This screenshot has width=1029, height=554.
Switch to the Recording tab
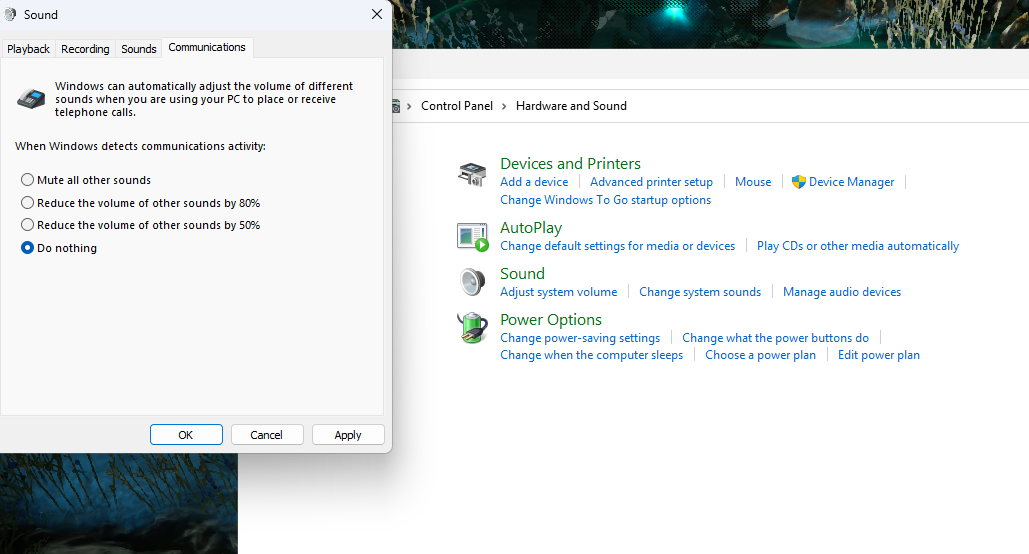pos(85,49)
